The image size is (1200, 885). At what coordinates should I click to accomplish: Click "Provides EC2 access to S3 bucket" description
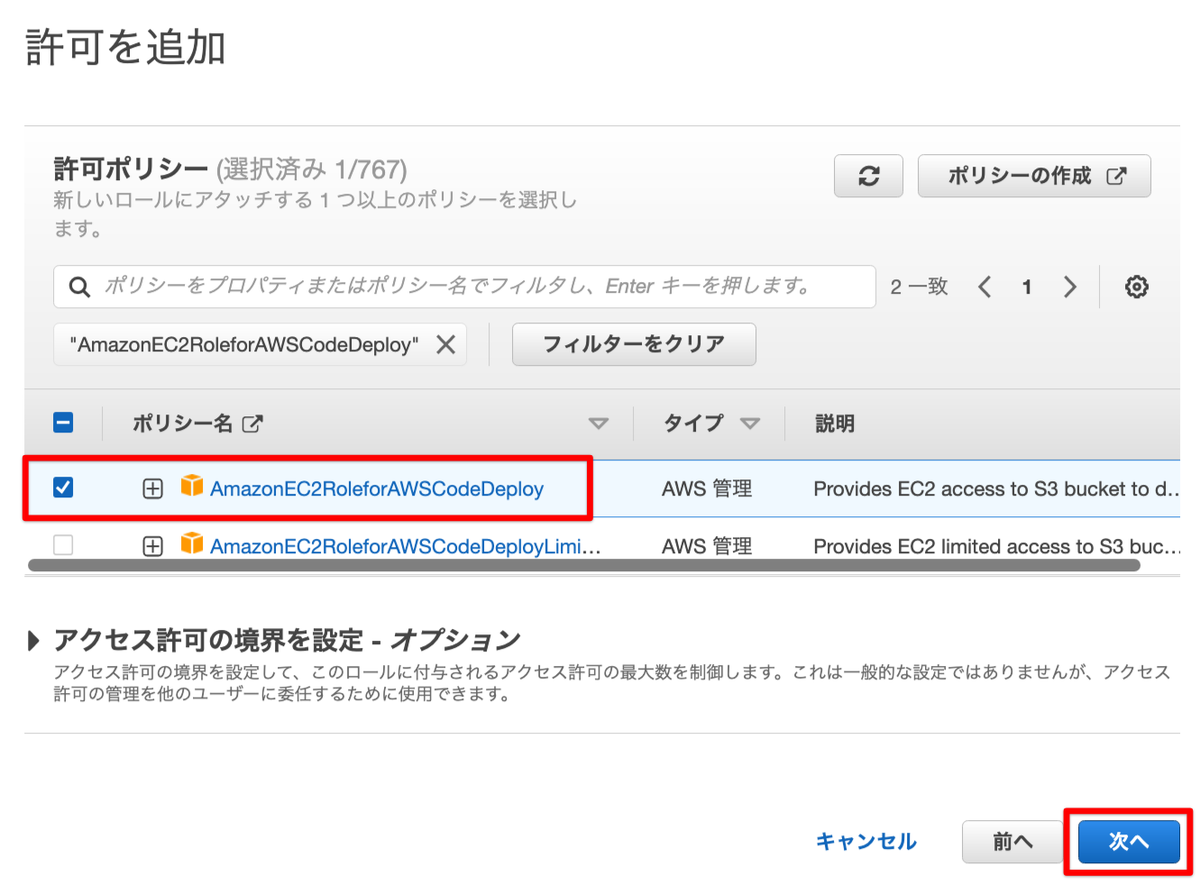(x=996, y=489)
